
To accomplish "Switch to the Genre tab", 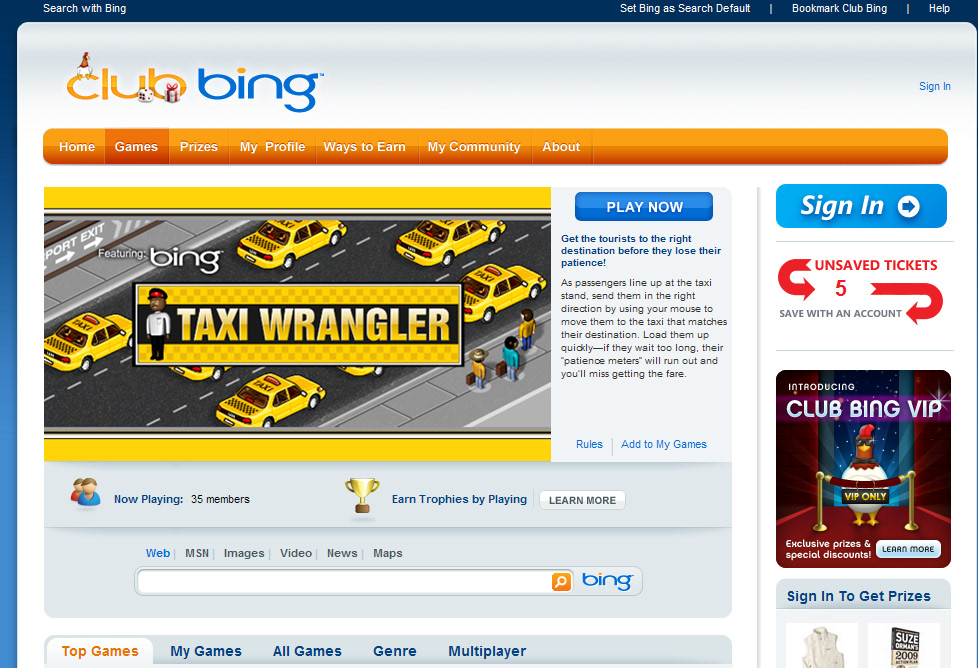I will (395, 651).
